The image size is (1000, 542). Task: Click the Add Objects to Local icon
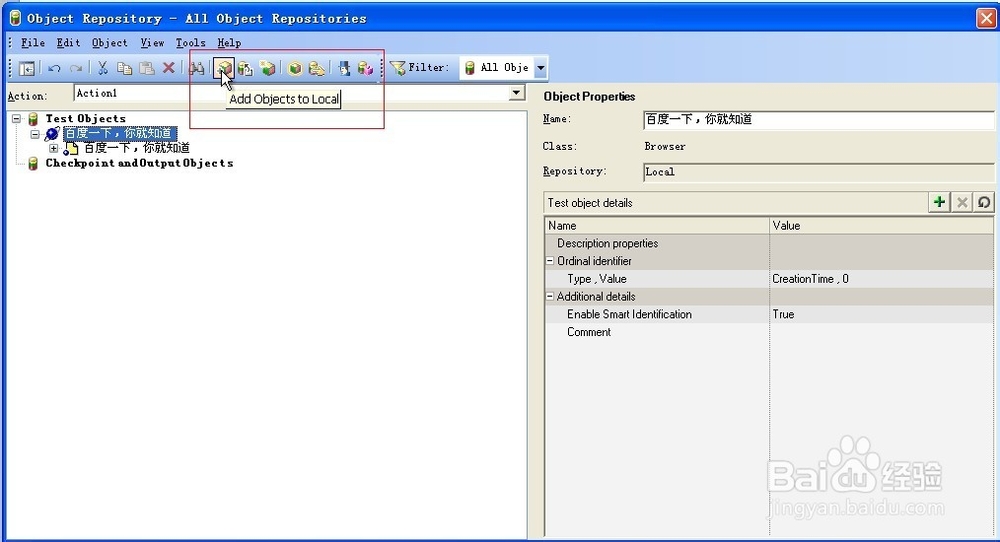click(x=224, y=68)
